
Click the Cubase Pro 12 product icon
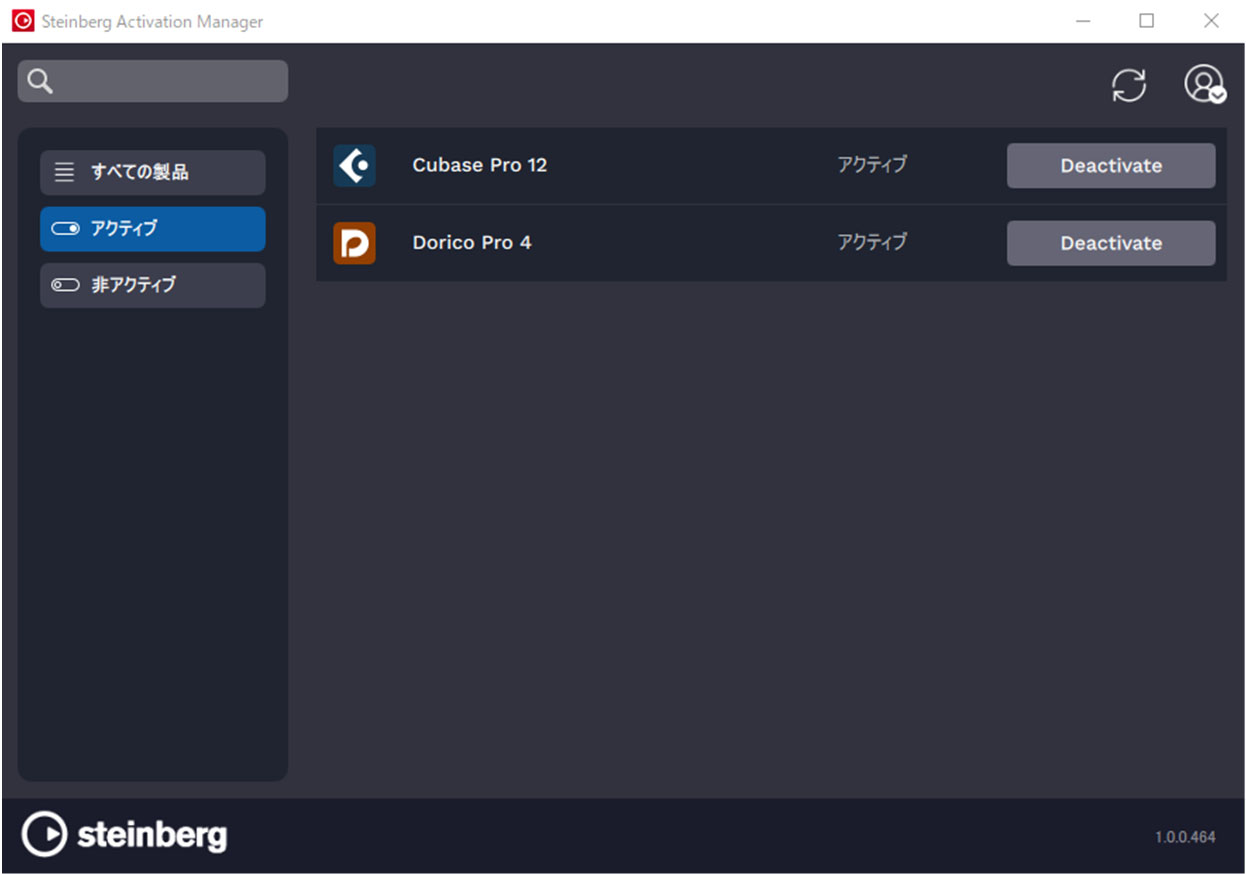pos(354,166)
